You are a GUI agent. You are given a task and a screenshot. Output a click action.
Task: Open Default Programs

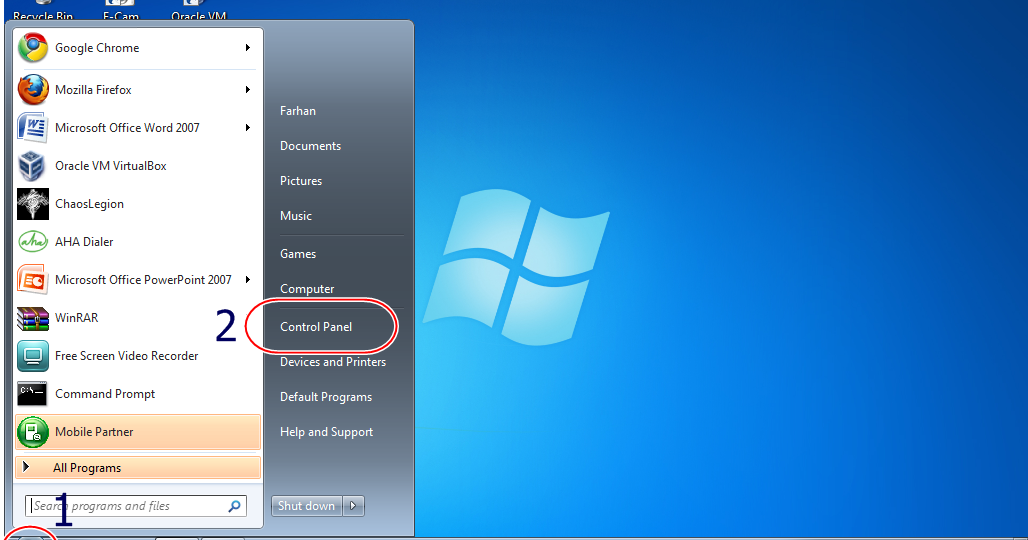326,396
